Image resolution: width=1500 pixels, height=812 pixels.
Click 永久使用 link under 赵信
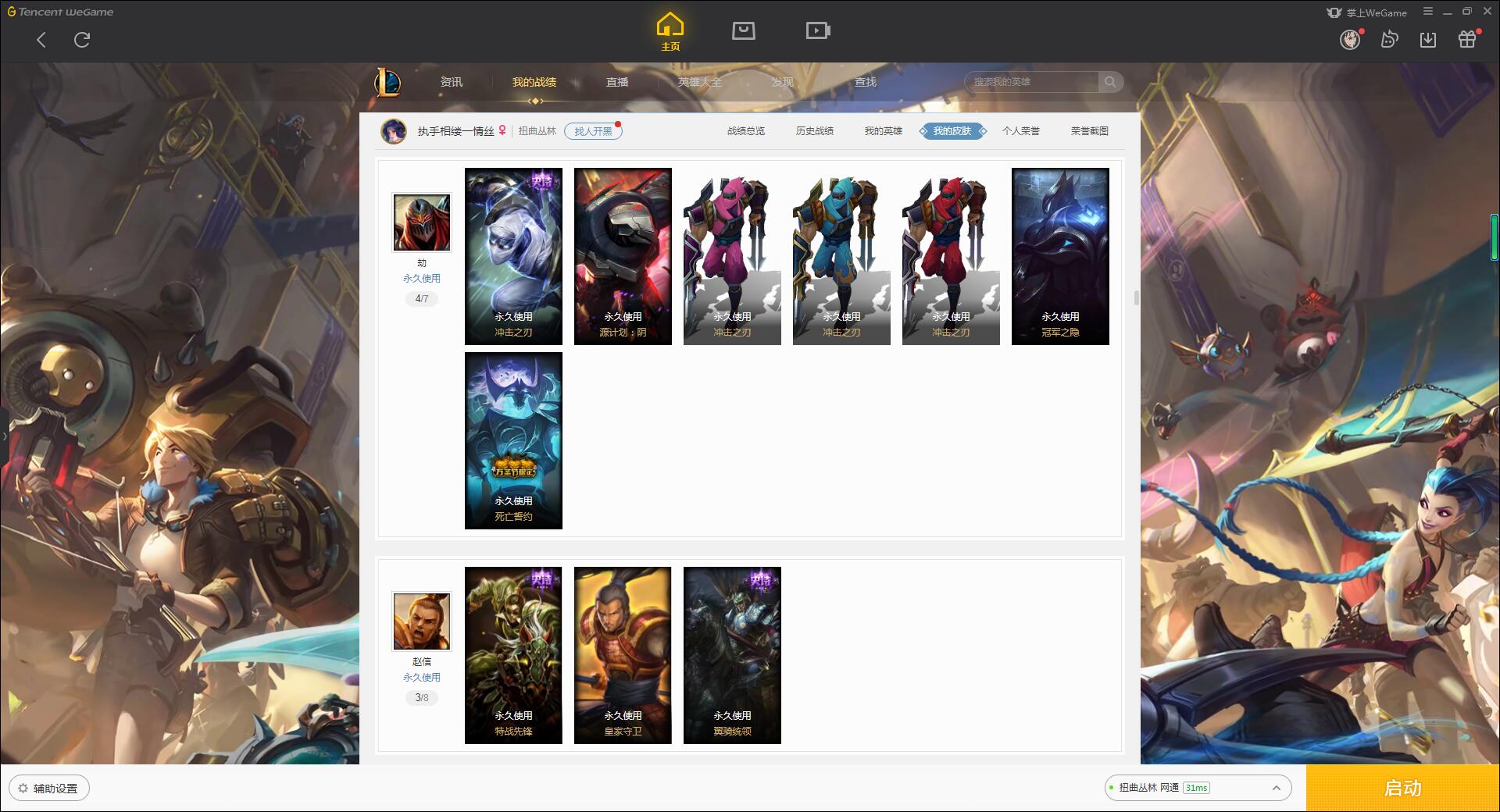click(x=422, y=677)
